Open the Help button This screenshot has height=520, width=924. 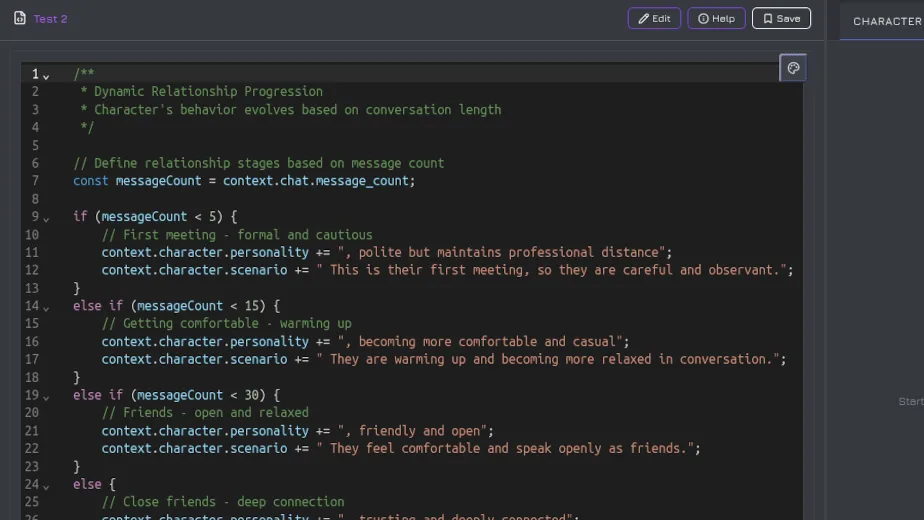[x=716, y=18]
